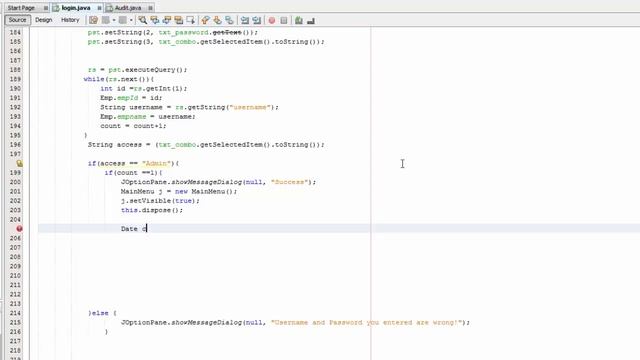Click on 'String access' declaration line

206,145
